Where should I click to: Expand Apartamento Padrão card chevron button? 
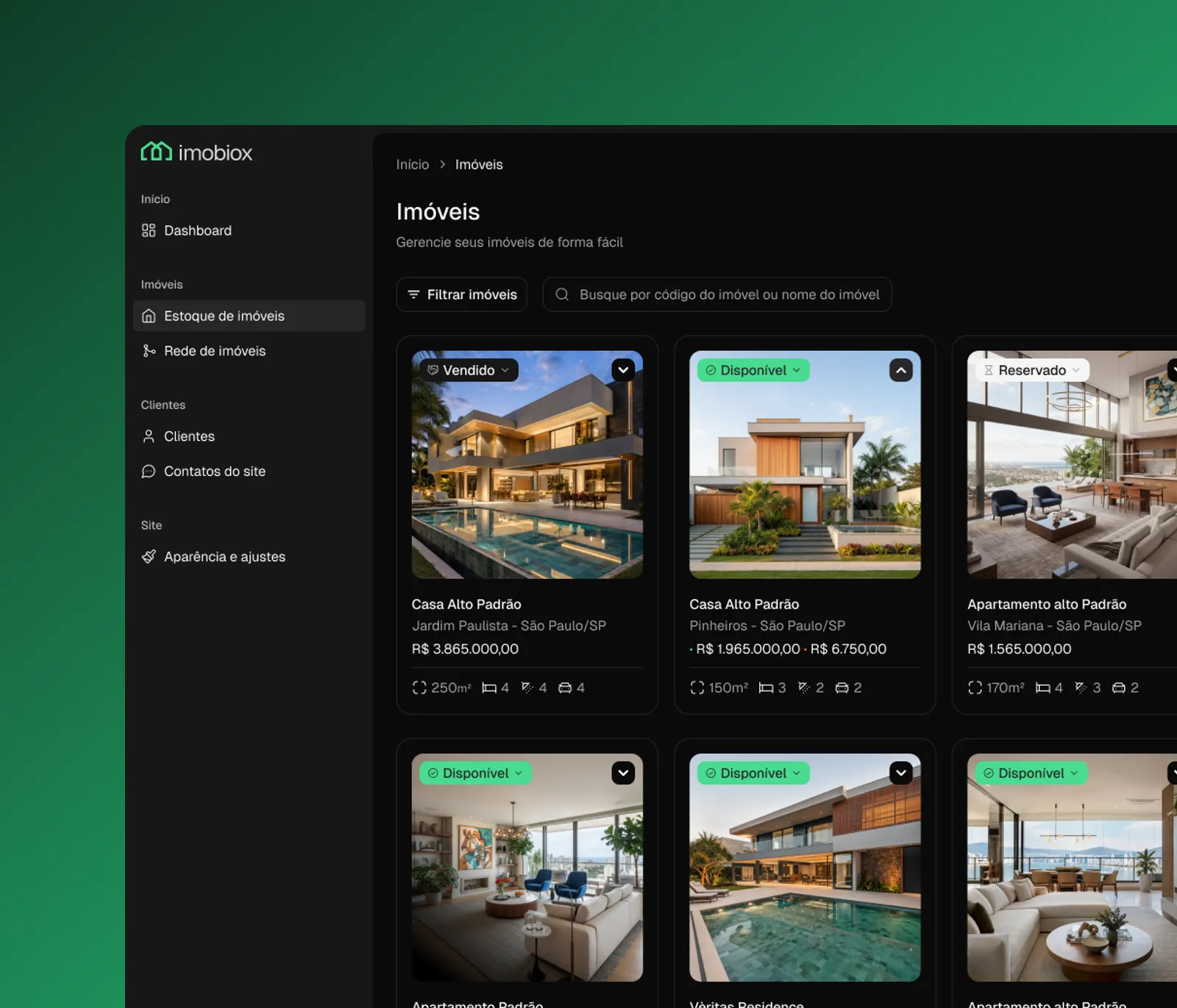tap(623, 773)
